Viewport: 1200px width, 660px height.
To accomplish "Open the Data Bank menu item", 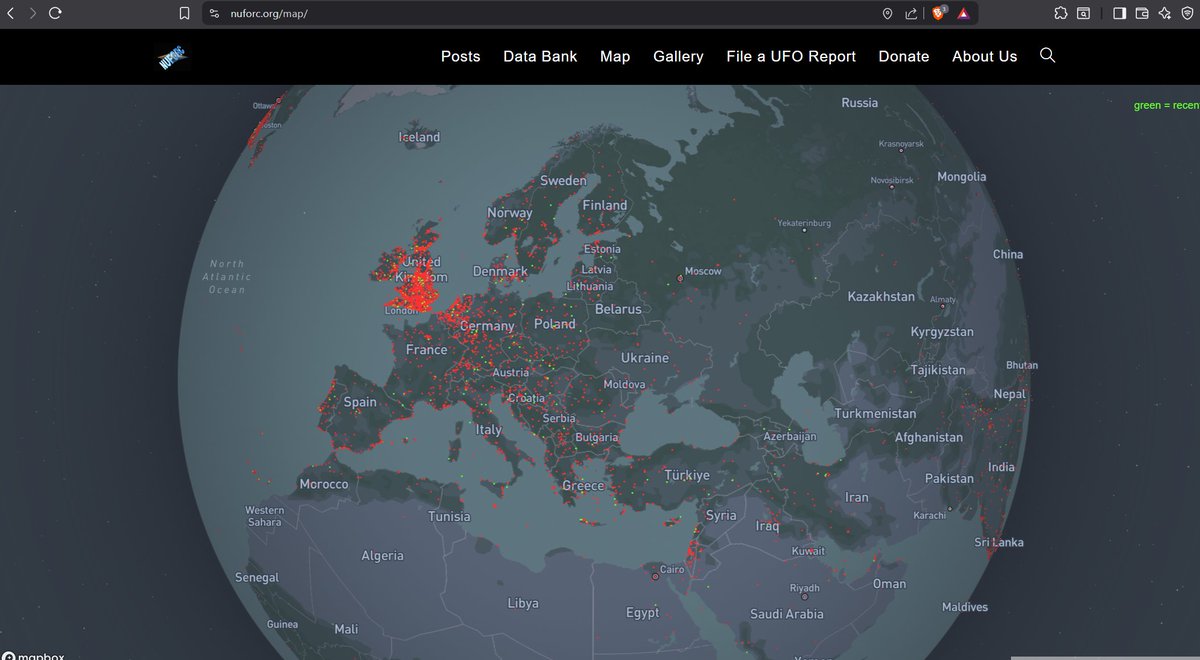I will (540, 56).
